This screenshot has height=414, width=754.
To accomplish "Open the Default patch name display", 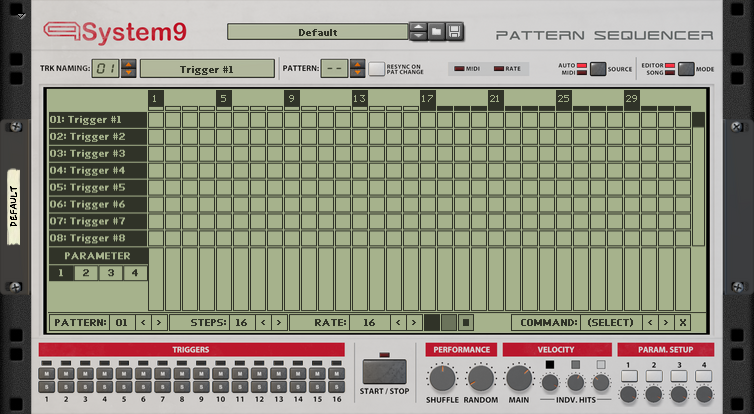I will tap(317, 32).
